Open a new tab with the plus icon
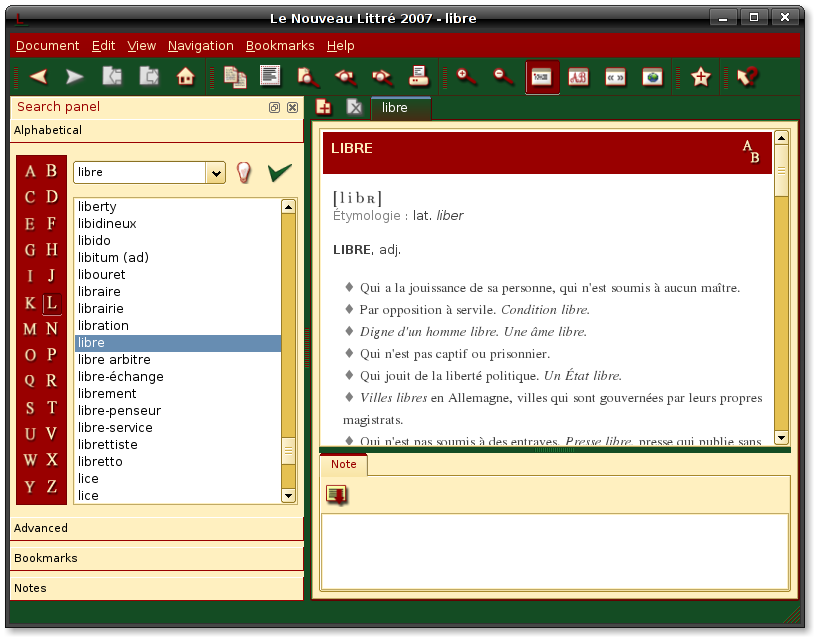Screen dimensions: 814x637 323,107
